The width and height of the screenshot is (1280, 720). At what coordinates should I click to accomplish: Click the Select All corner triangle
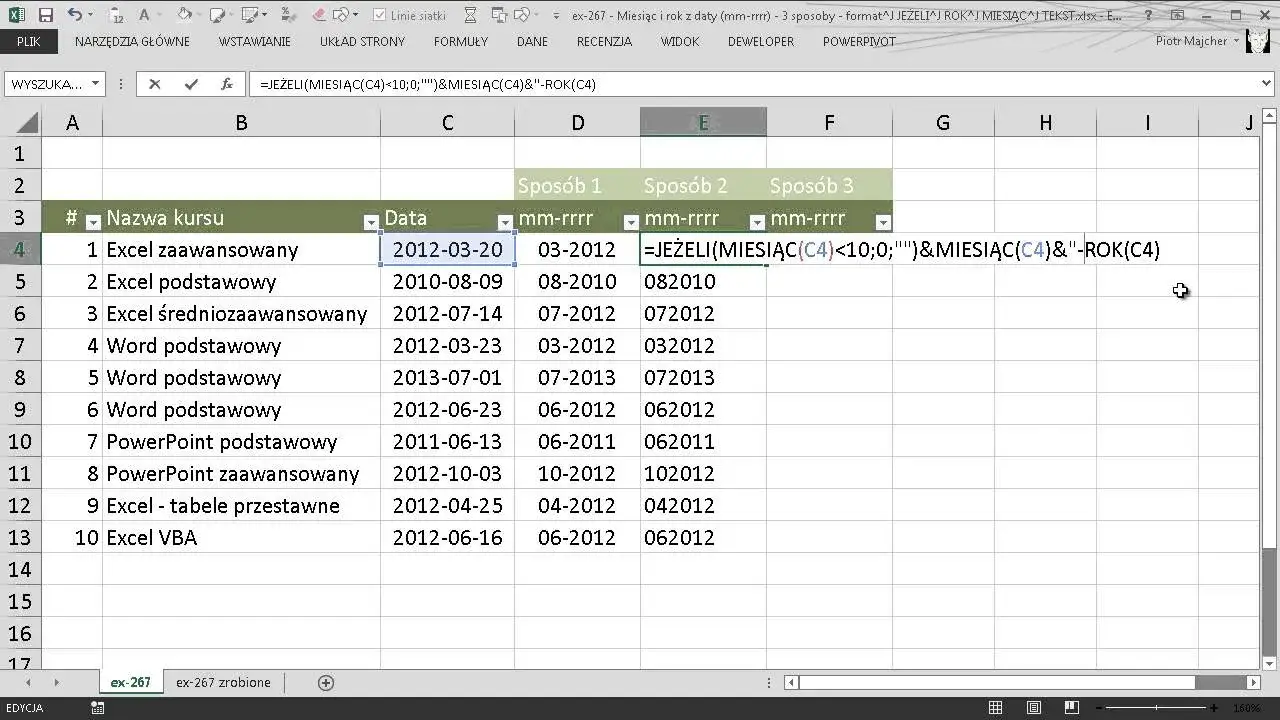[x=29, y=123]
